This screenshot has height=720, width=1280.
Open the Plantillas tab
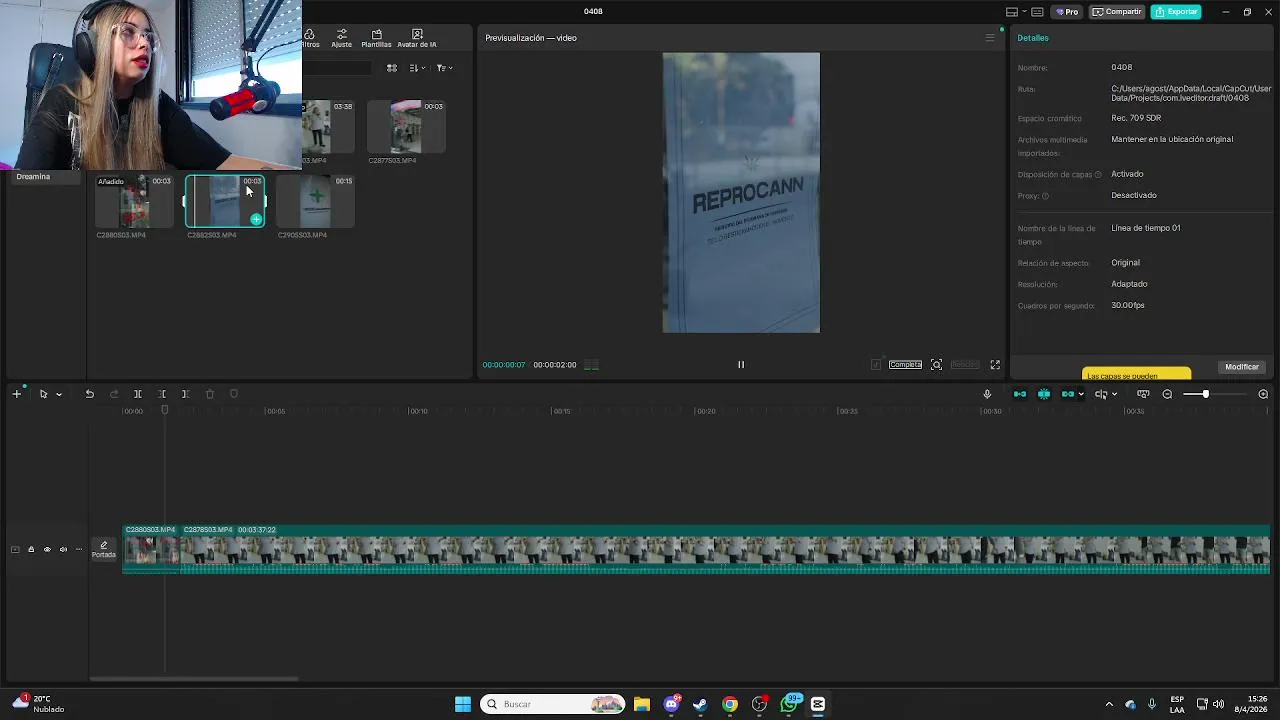376,38
